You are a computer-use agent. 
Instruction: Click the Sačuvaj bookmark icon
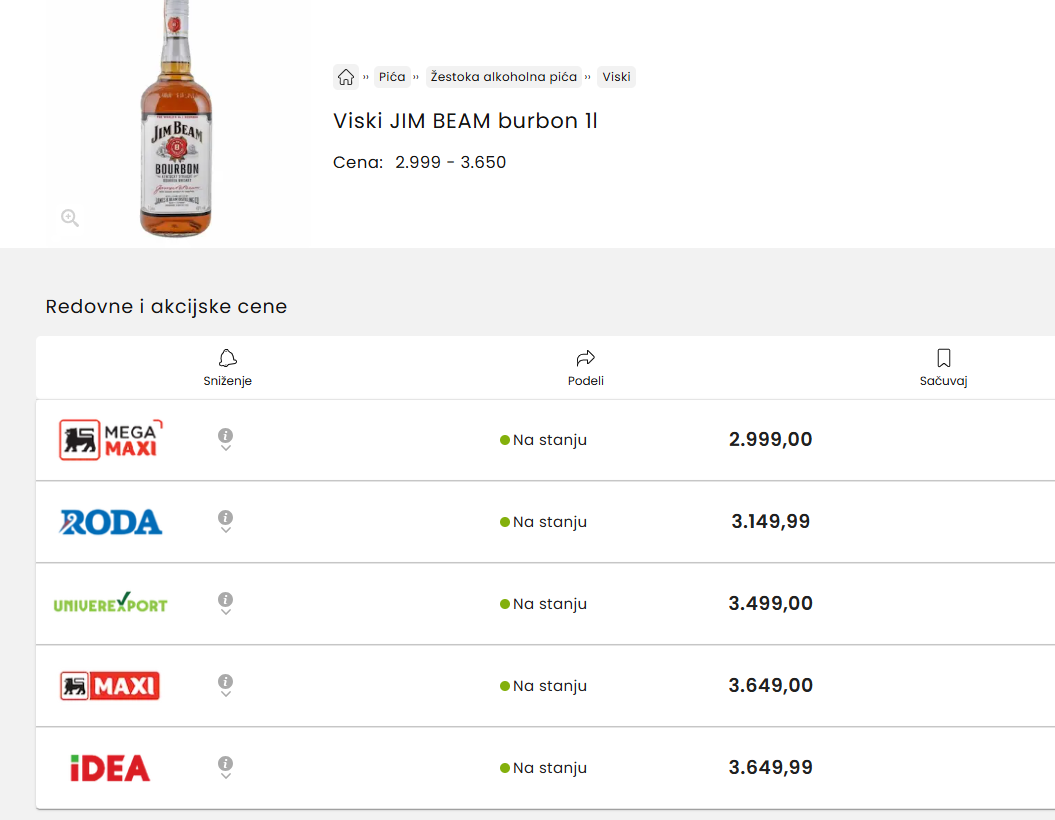click(x=943, y=358)
